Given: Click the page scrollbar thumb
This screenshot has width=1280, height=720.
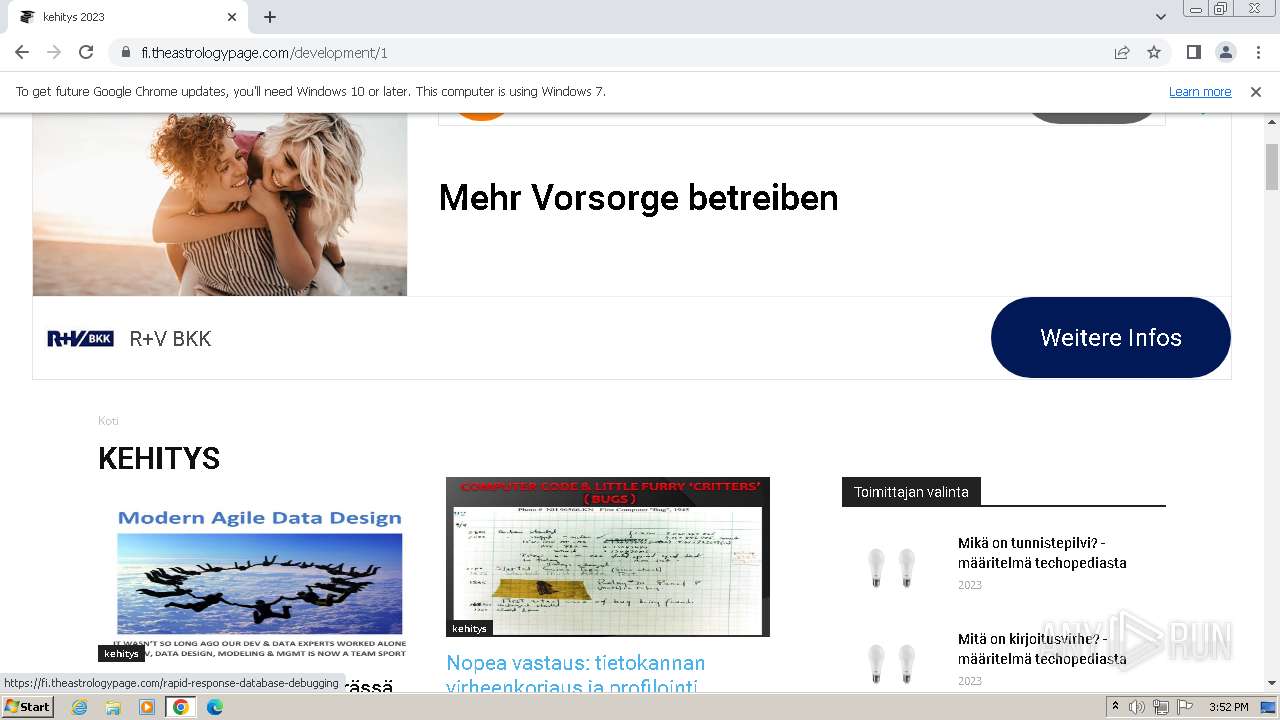Looking at the screenshot, I should point(1272,167).
